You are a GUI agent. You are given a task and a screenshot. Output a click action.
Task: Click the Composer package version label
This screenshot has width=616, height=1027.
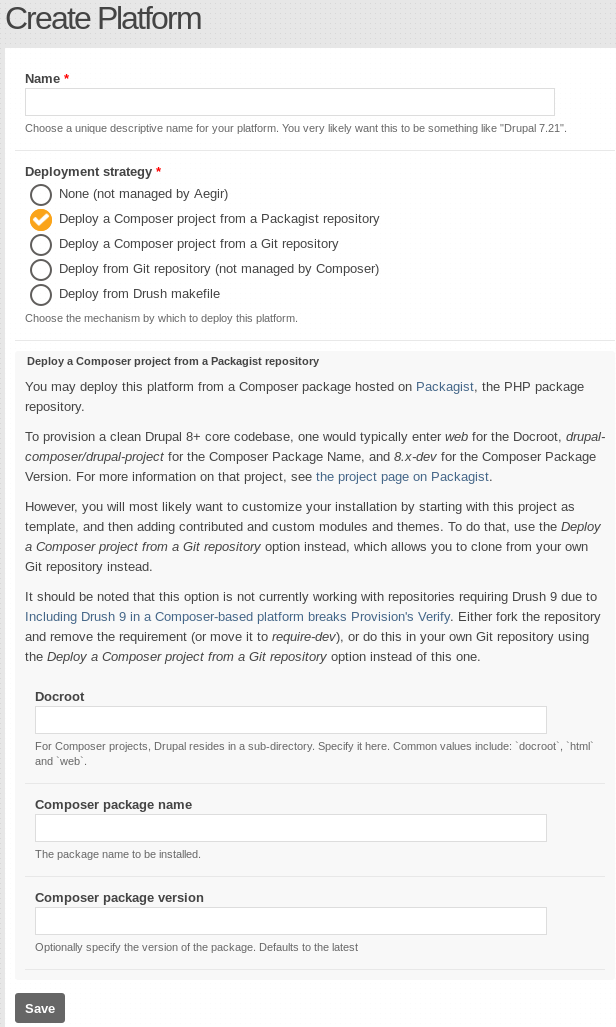[119, 897]
